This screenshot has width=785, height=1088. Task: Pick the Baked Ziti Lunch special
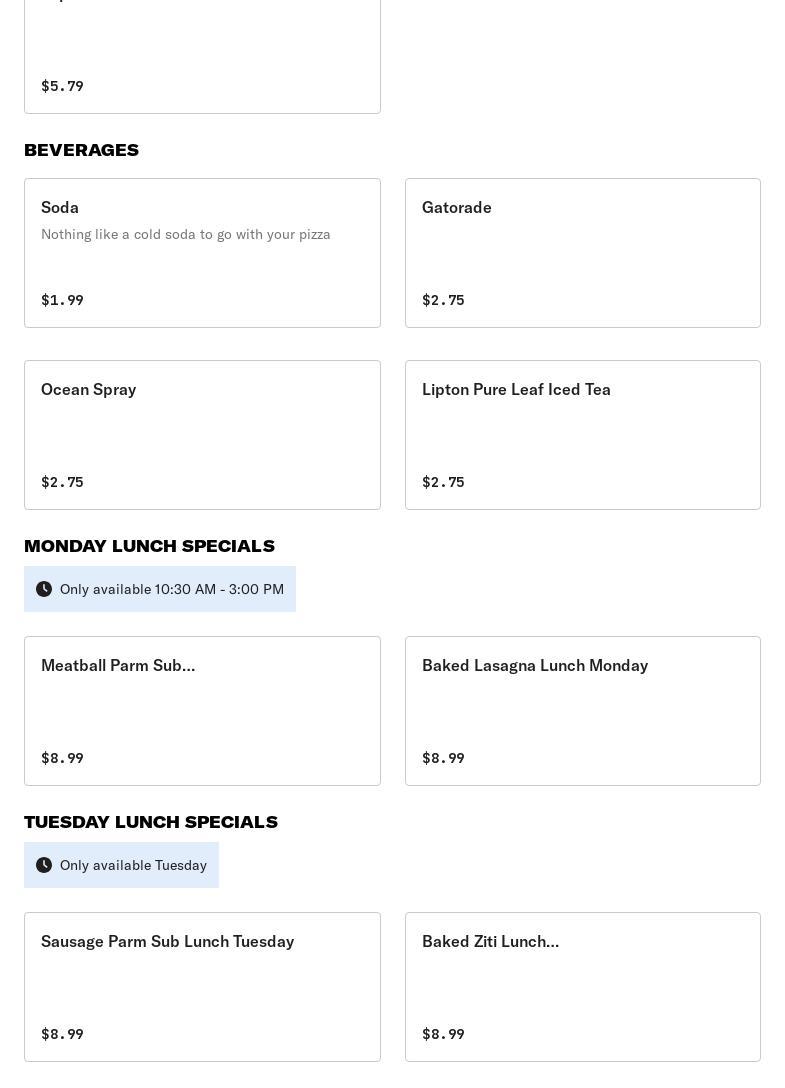(x=582, y=986)
